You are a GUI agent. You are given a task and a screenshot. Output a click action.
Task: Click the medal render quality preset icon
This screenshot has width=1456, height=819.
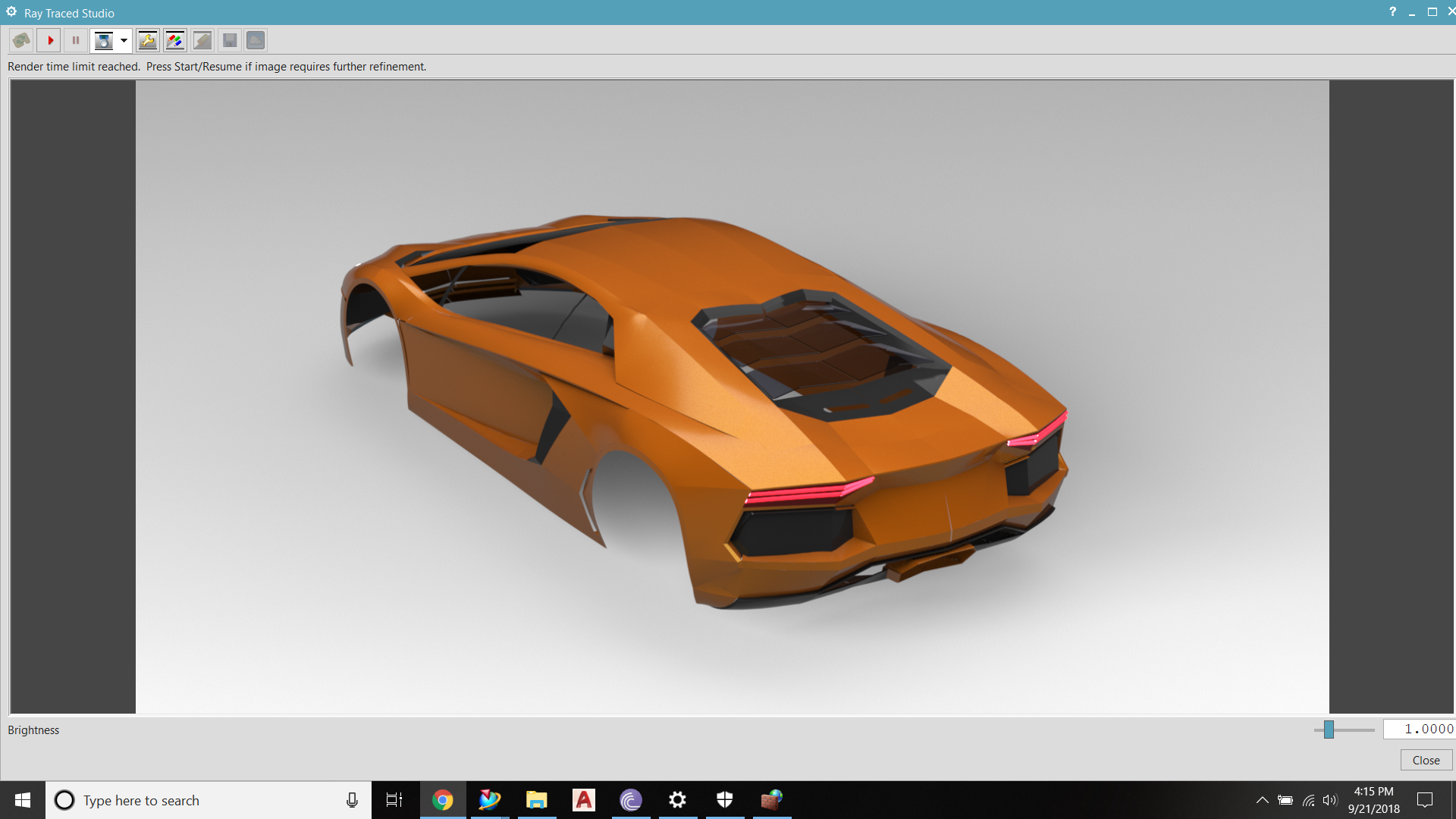pos(104,40)
